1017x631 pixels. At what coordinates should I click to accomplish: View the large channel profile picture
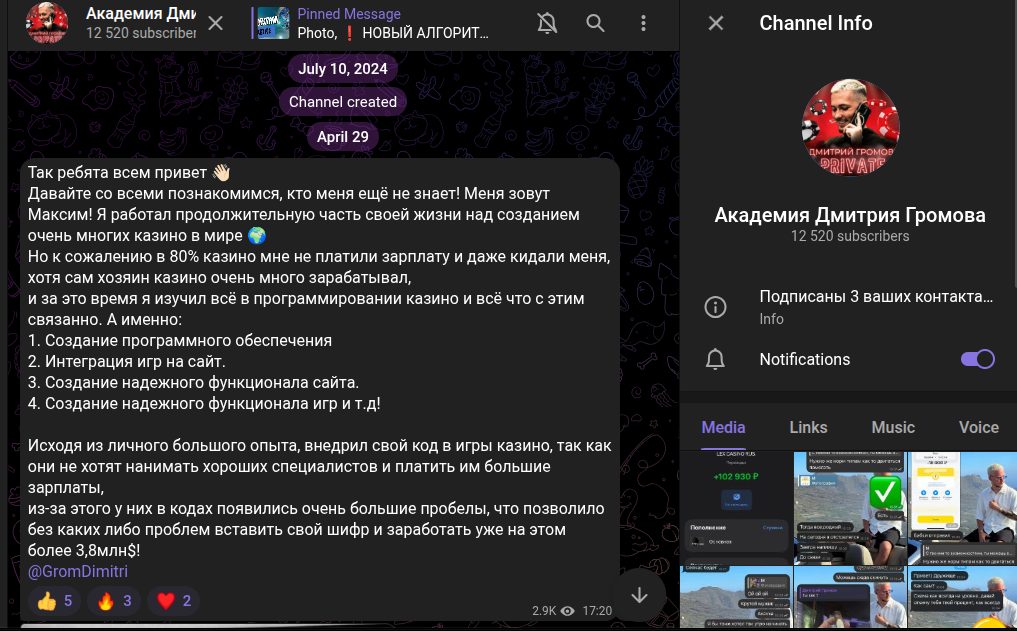click(x=850, y=128)
